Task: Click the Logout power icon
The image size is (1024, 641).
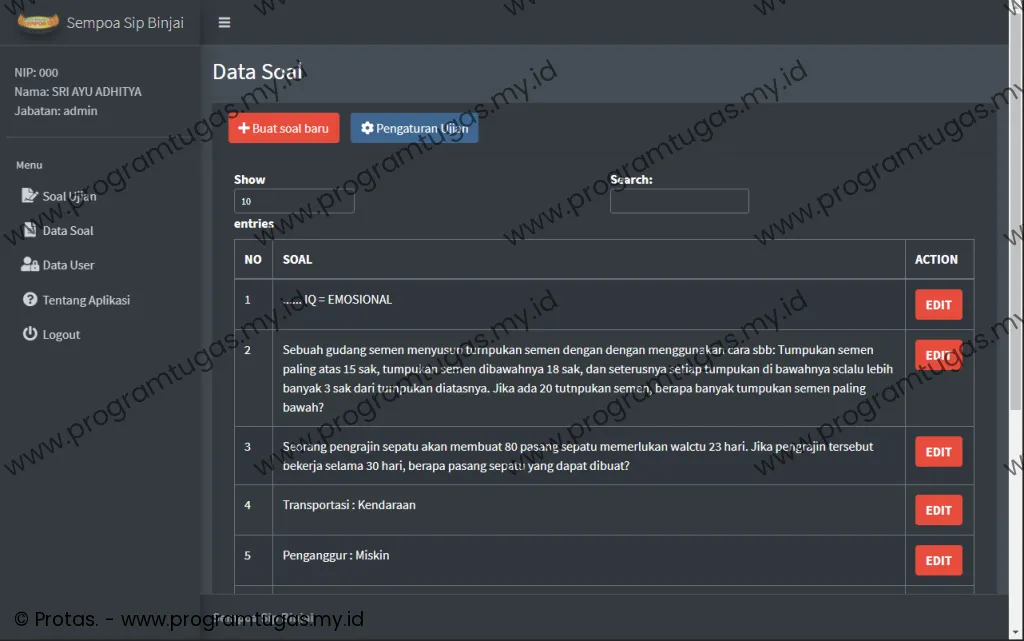Action: tap(30, 334)
